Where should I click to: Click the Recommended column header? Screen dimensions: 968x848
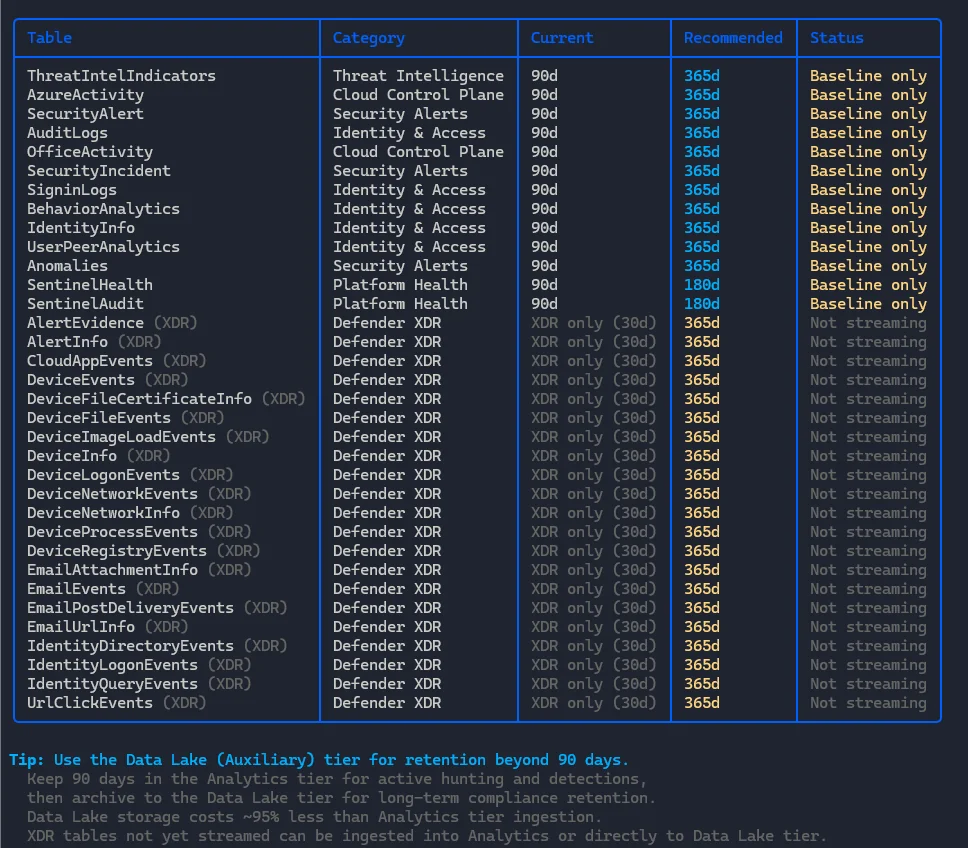click(x=733, y=38)
